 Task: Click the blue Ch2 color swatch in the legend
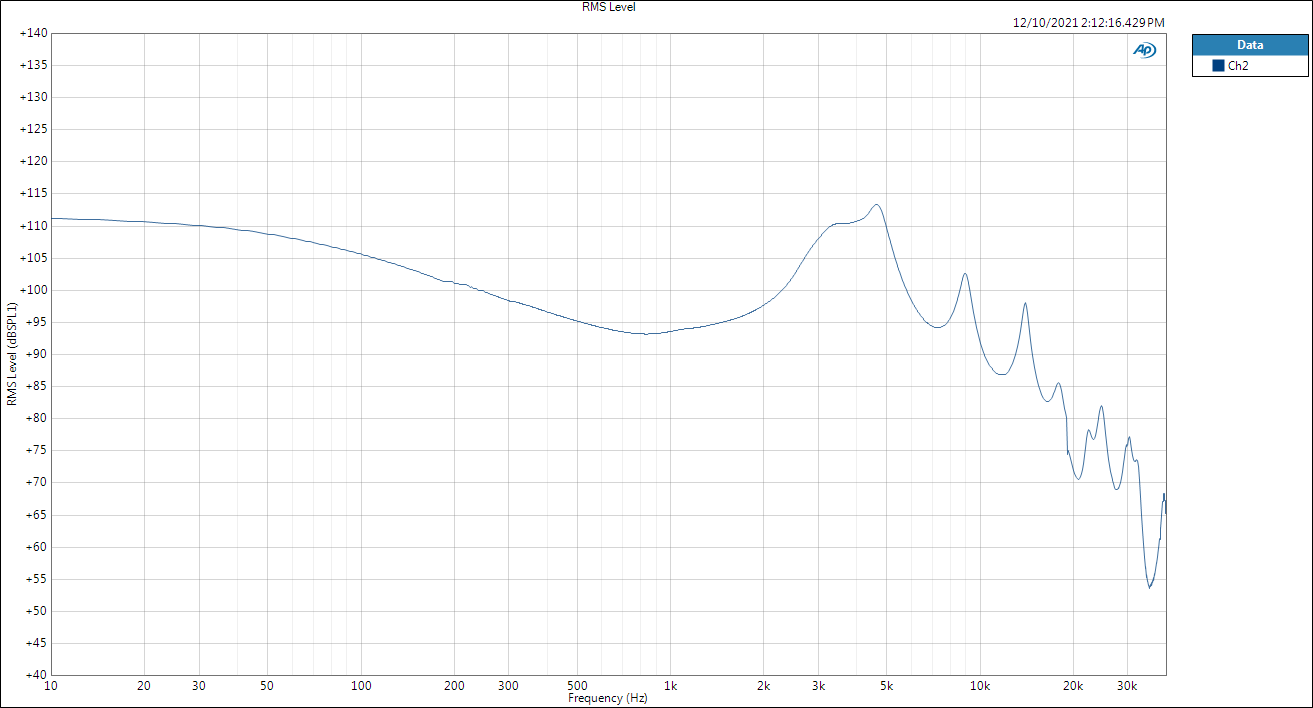(1218, 66)
